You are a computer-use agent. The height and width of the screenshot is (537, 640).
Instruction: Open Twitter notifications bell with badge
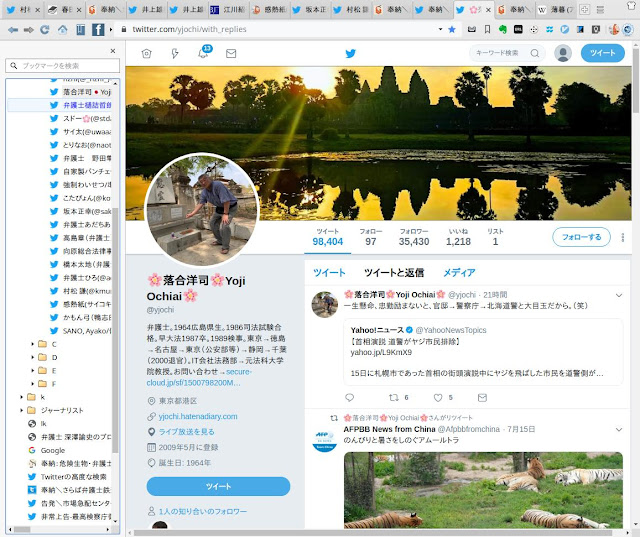203,53
